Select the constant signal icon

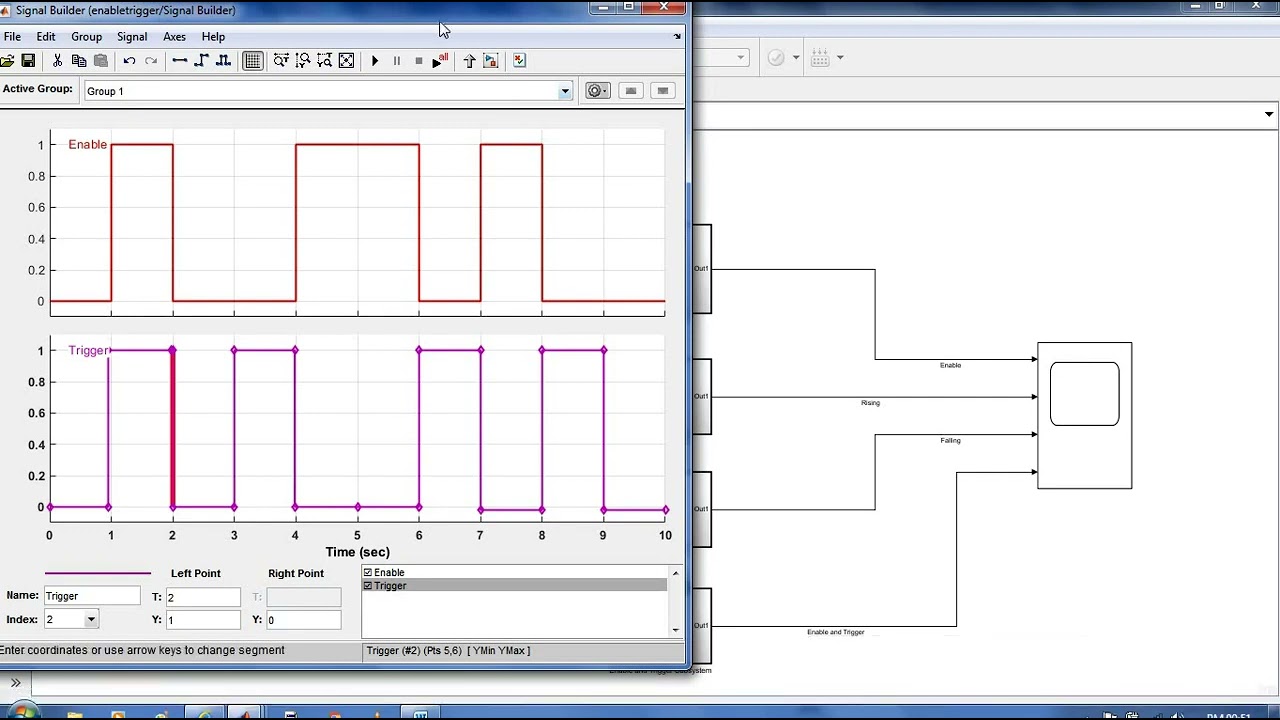[179, 61]
